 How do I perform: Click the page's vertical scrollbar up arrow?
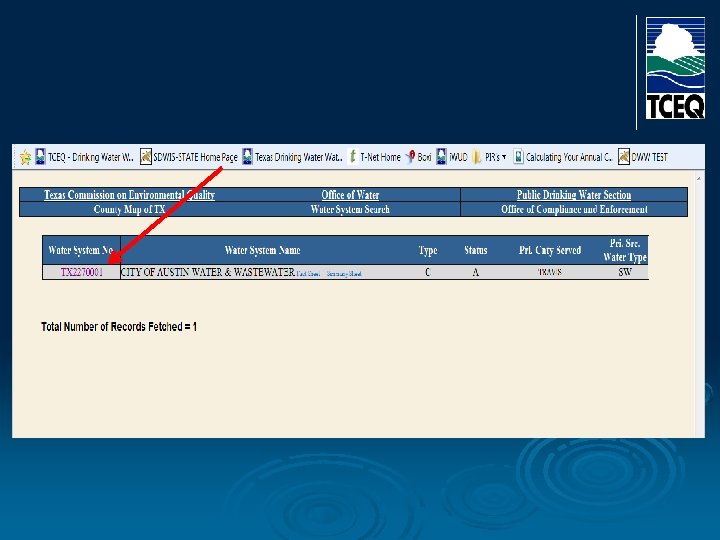pyautogui.click(x=699, y=178)
